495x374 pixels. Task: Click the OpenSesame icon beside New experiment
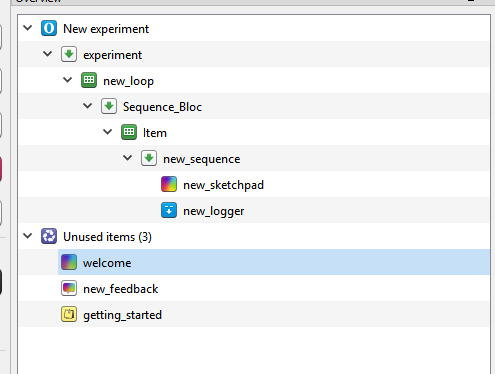click(49, 28)
